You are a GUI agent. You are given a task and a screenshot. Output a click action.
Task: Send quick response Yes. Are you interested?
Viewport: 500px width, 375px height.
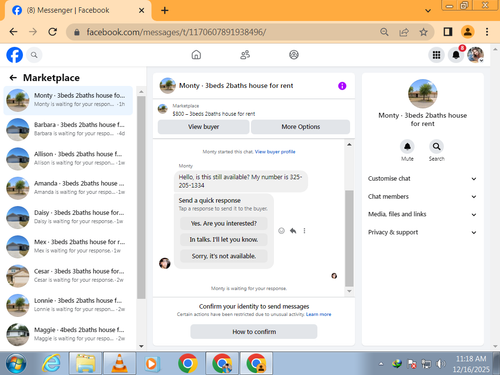click(224, 223)
